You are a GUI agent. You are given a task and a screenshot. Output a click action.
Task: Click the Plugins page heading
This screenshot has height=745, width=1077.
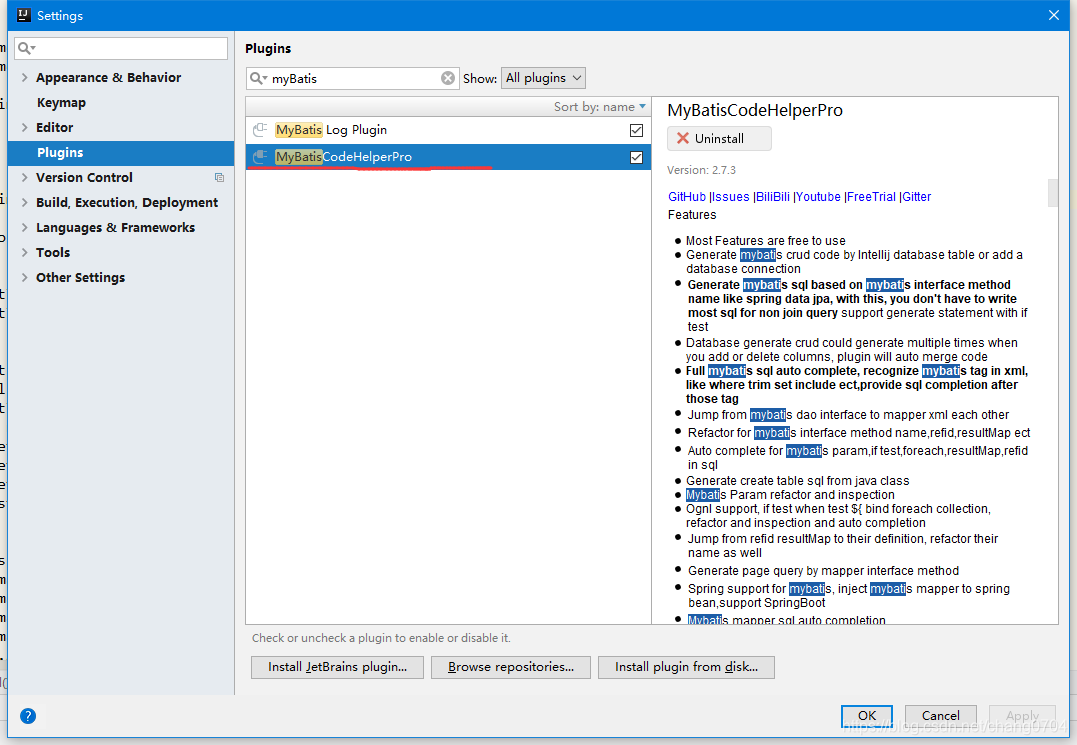click(x=268, y=49)
